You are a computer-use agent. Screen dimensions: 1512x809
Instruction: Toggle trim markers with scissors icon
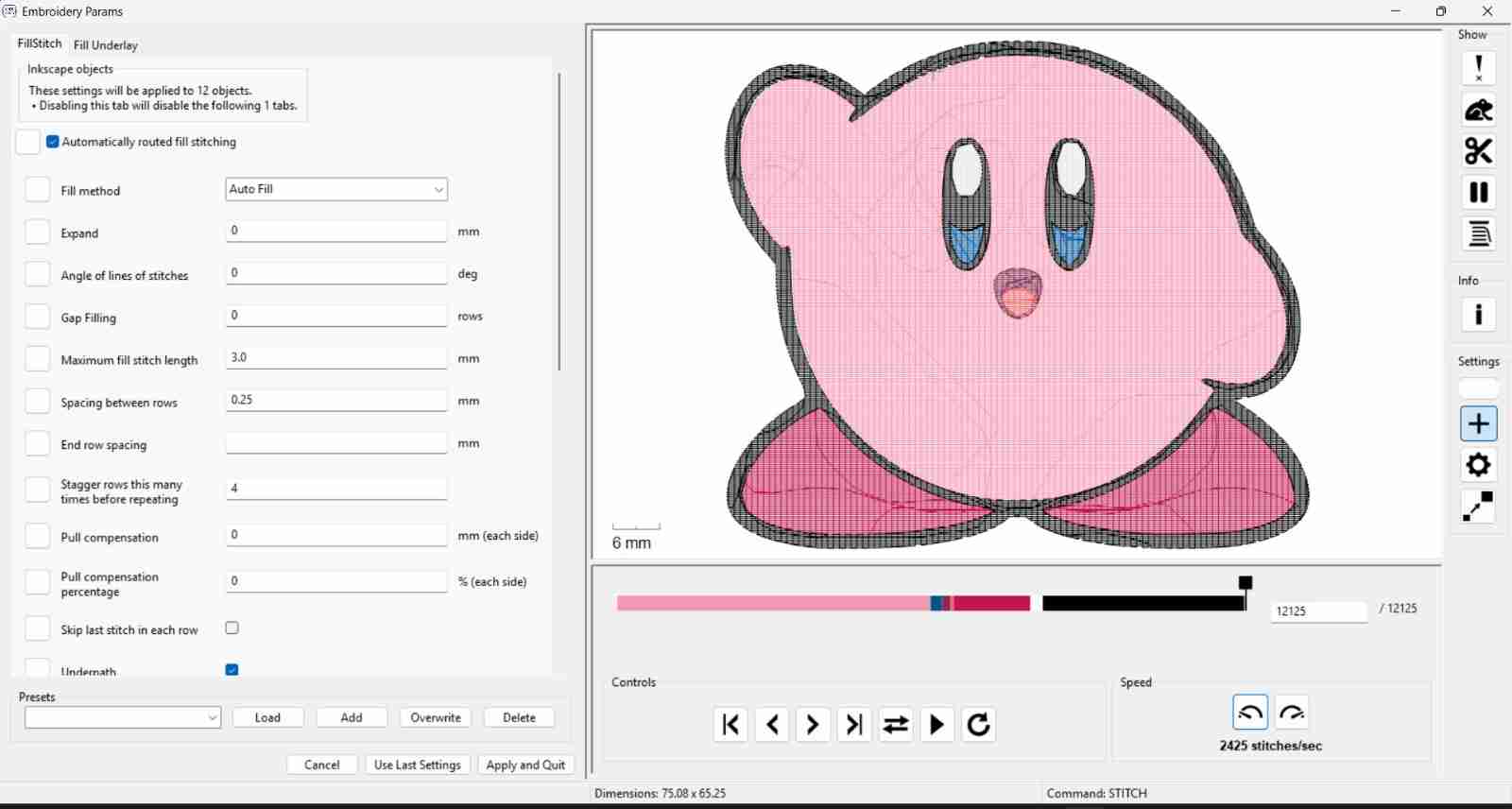click(x=1479, y=151)
